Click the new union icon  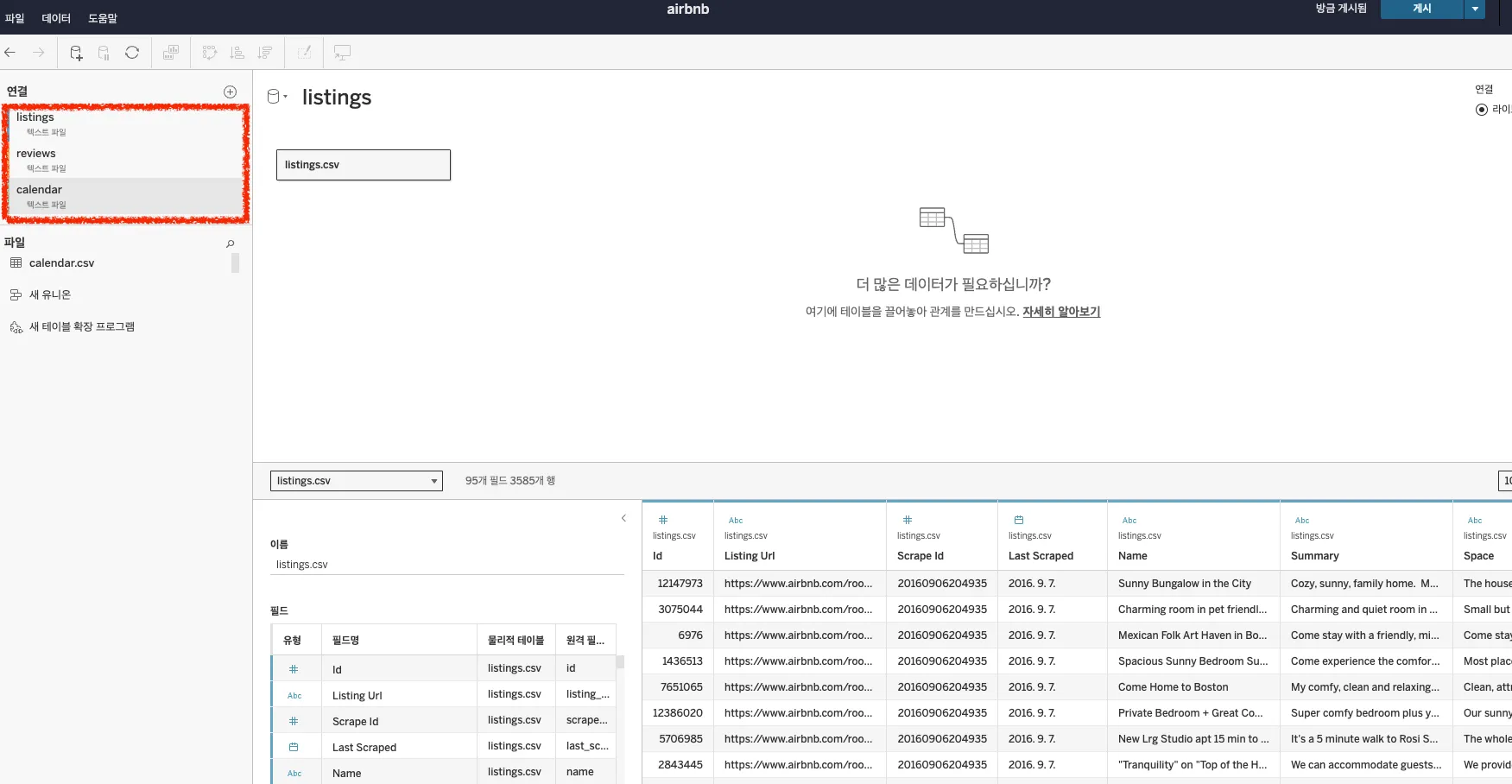coord(16,294)
